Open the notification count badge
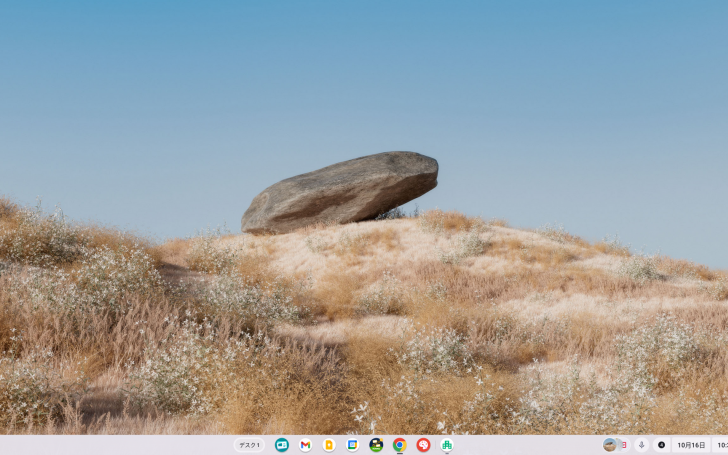The width and height of the screenshot is (728, 455). [x=661, y=445]
